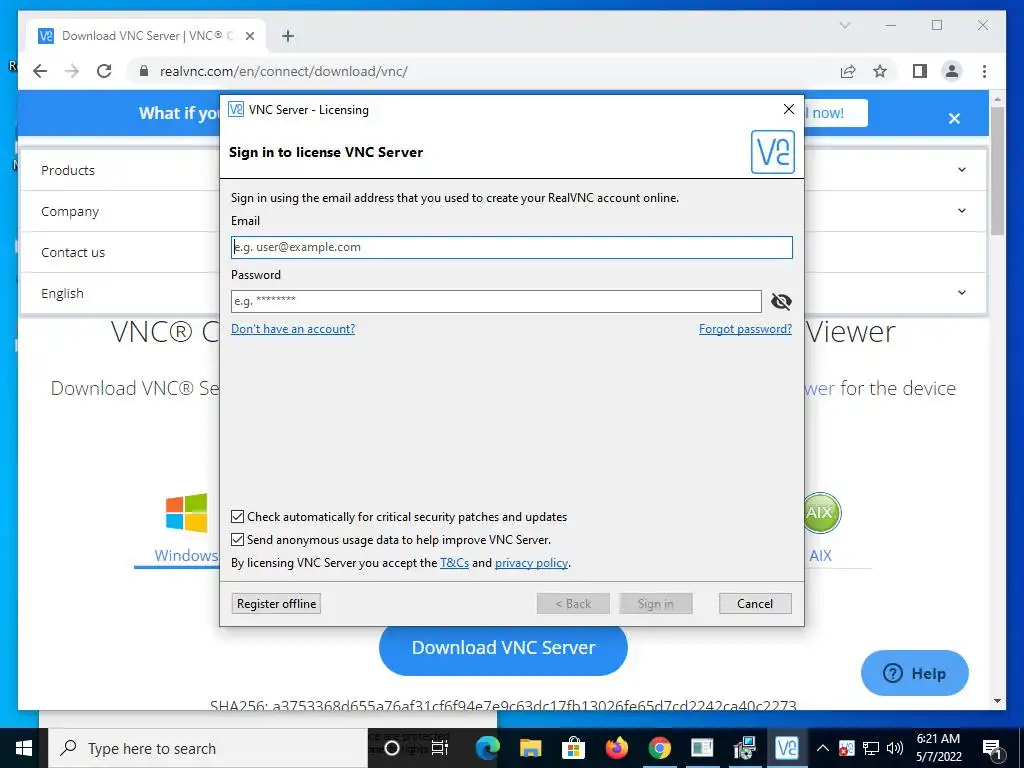Expand the Company menu

click(x=70, y=211)
